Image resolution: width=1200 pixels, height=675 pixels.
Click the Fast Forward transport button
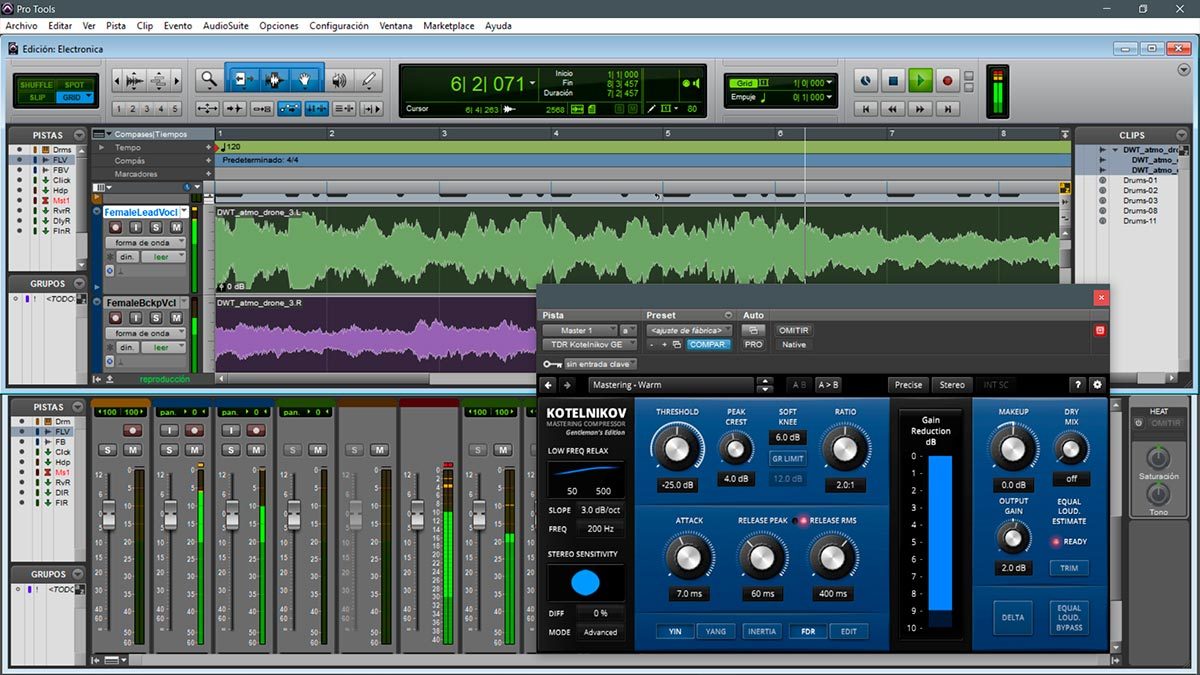[921, 108]
